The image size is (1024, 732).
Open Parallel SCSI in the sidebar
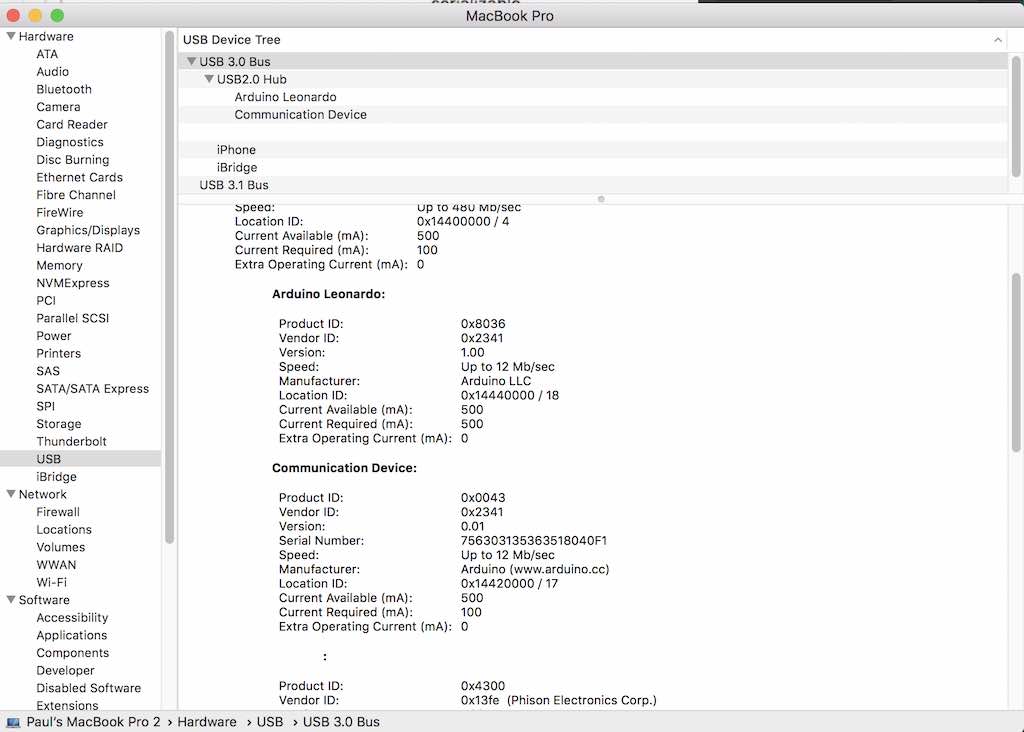(72, 318)
